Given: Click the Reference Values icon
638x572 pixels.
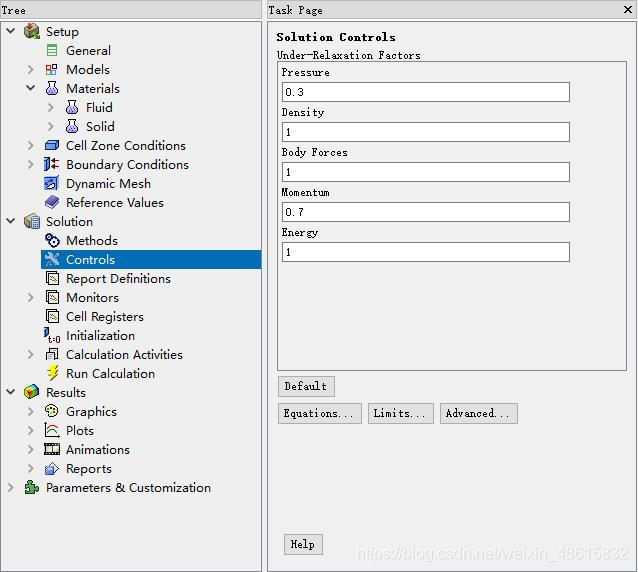Looking at the screenshot, I should click(52, 203).
